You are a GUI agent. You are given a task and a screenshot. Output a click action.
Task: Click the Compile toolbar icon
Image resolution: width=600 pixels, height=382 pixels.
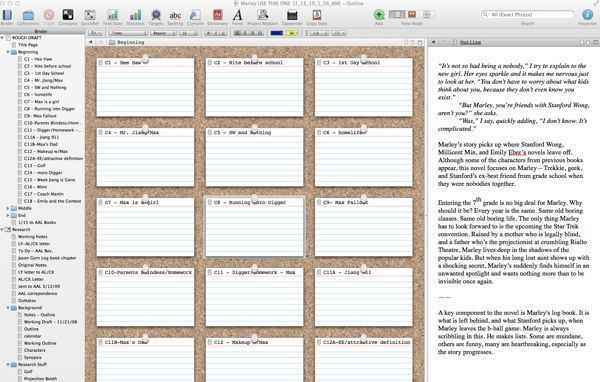coord(195,15)
